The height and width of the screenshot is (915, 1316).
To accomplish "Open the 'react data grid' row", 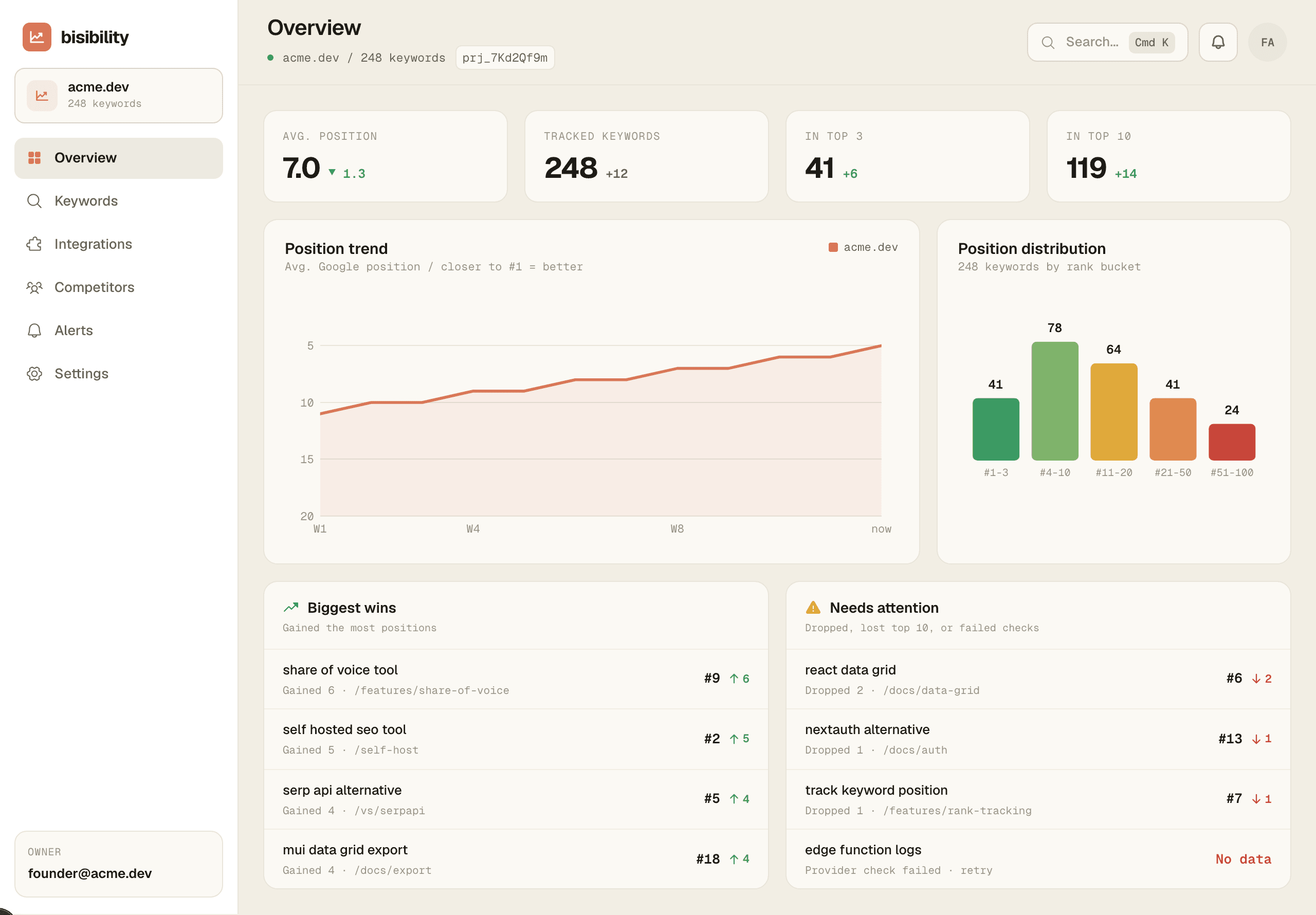I will pyautogui.click(x=1038, y=680).
